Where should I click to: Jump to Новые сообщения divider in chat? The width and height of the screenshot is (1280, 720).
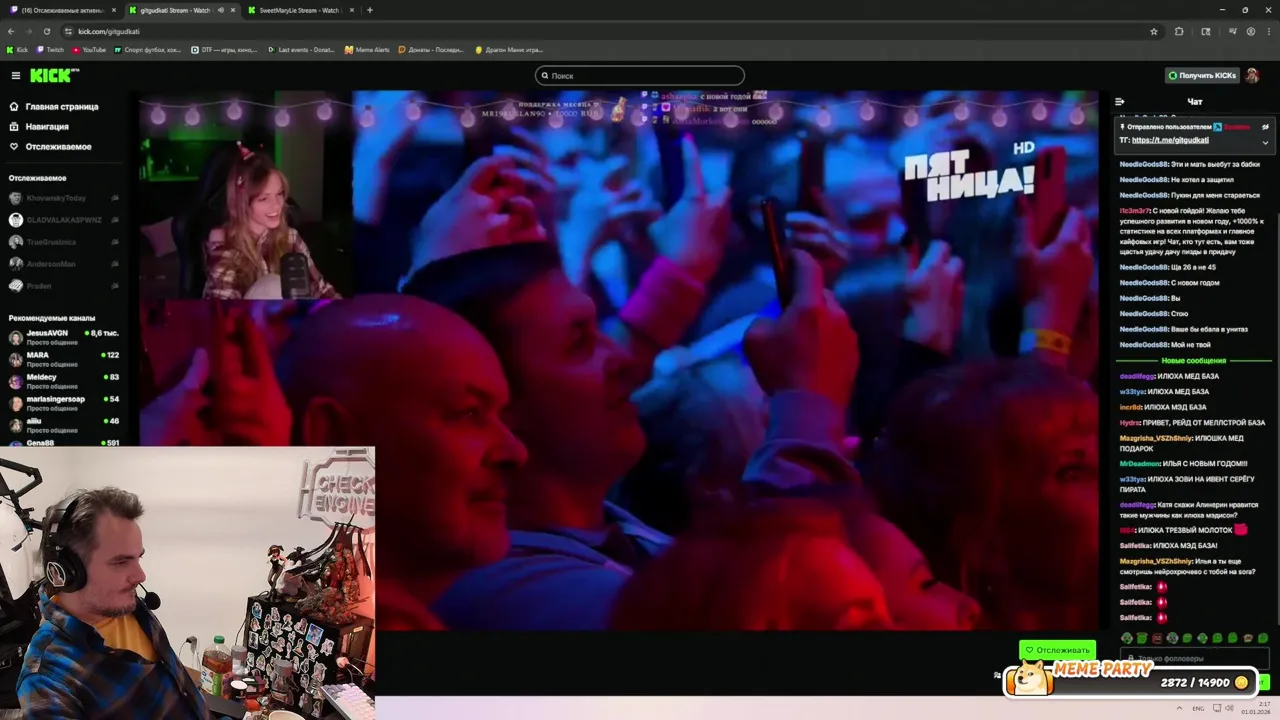pos(1193,361)
